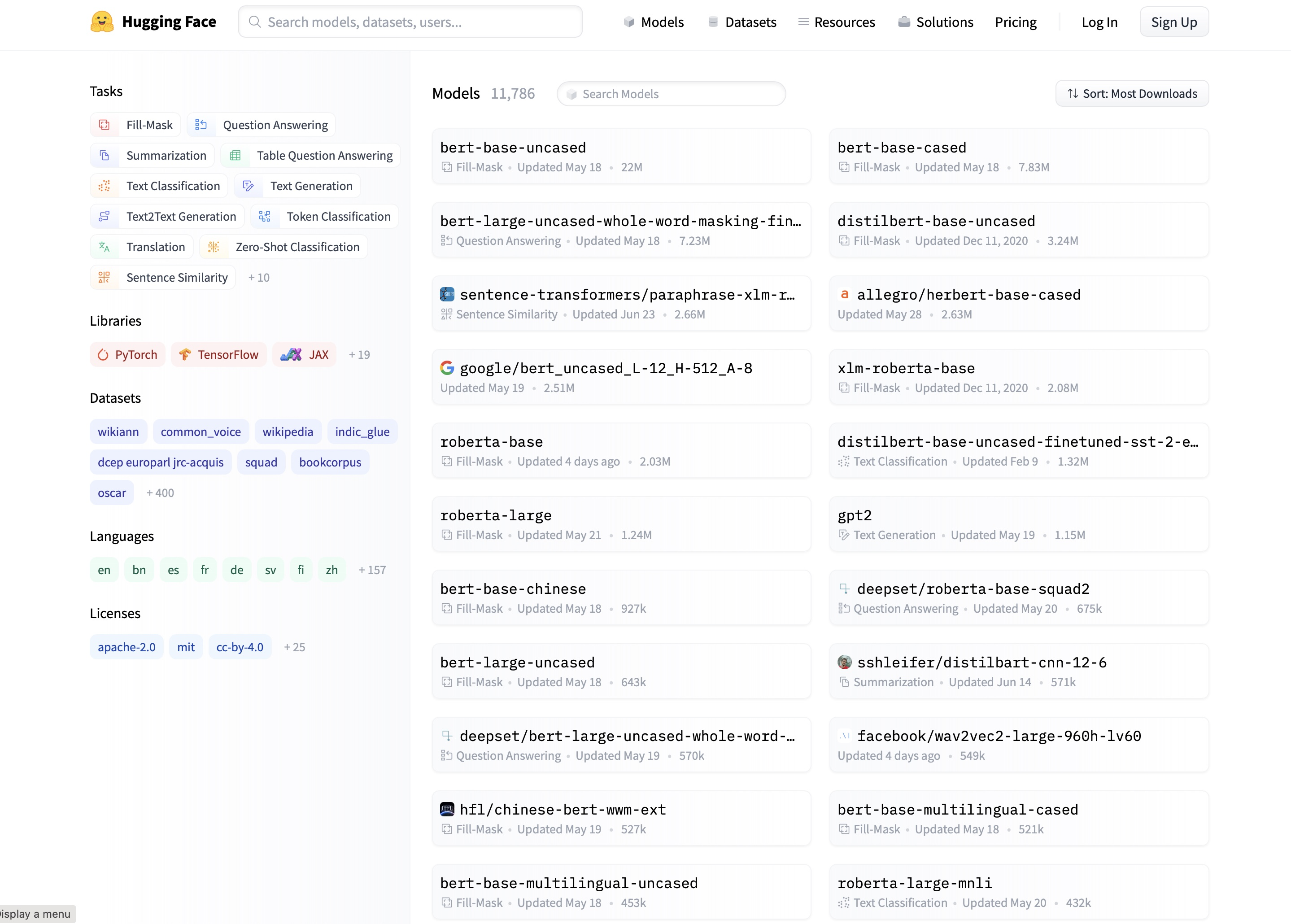Toggle the PyTorch library filter
This screenshot has width=1291, height=924.
(127, 354)
